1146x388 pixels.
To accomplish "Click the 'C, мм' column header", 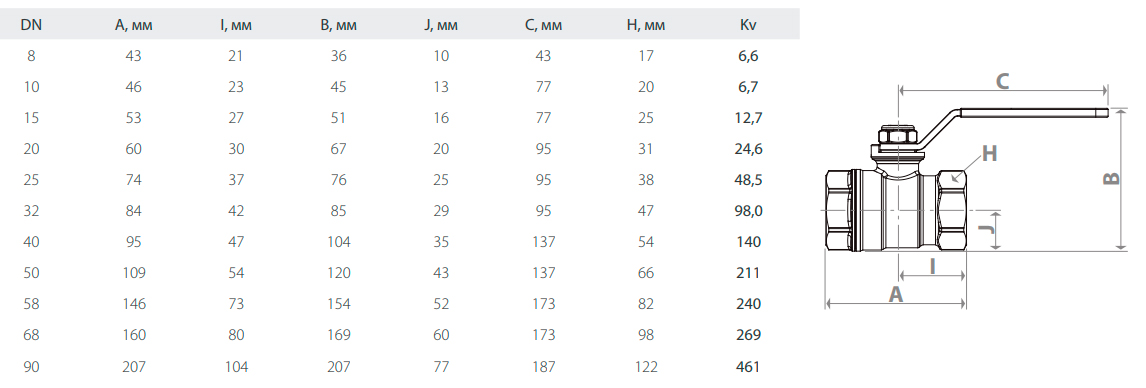I will [543, 25].
